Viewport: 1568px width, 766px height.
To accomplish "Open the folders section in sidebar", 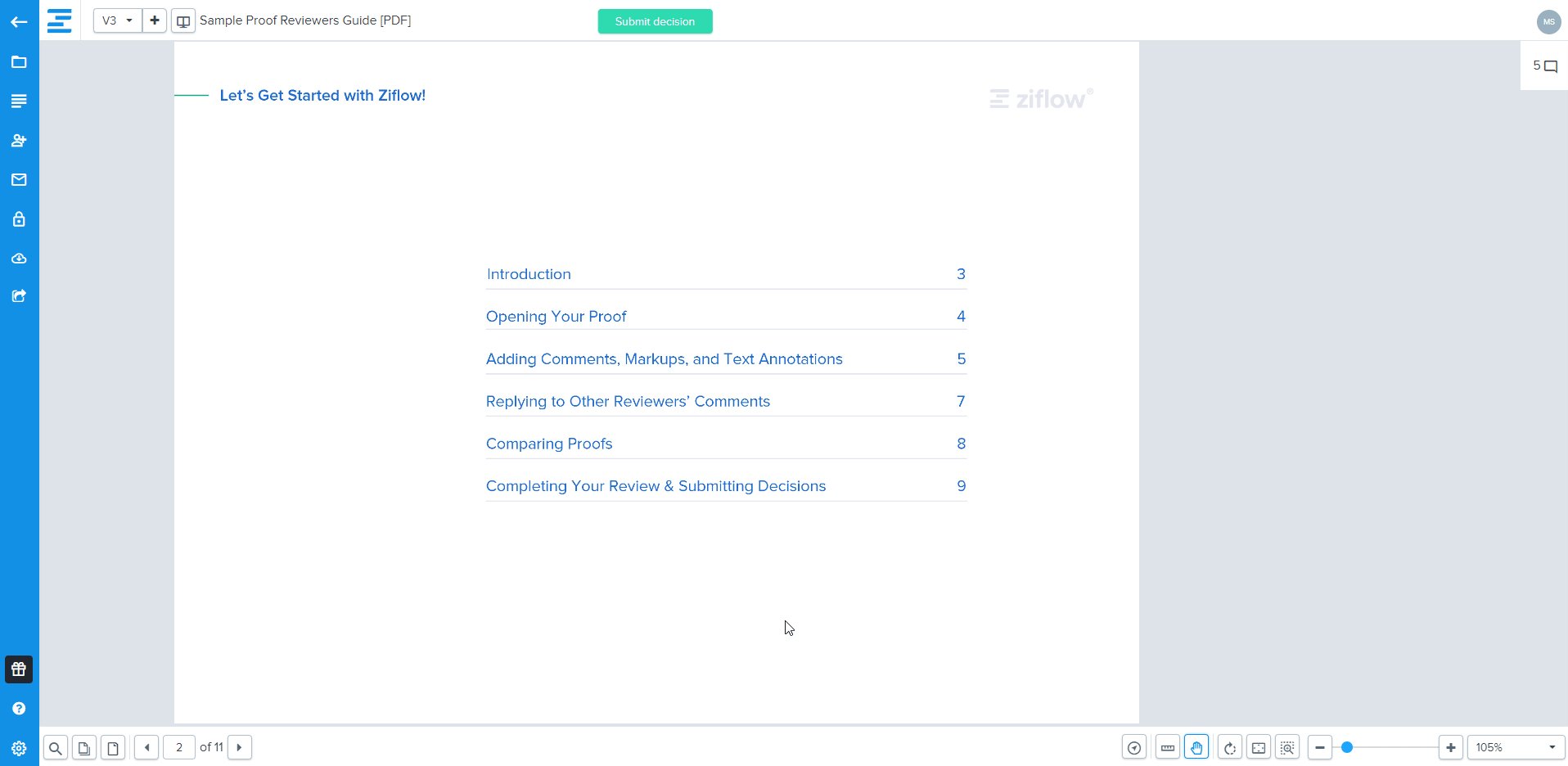I will pyautogui.click(x=19, y=62).
